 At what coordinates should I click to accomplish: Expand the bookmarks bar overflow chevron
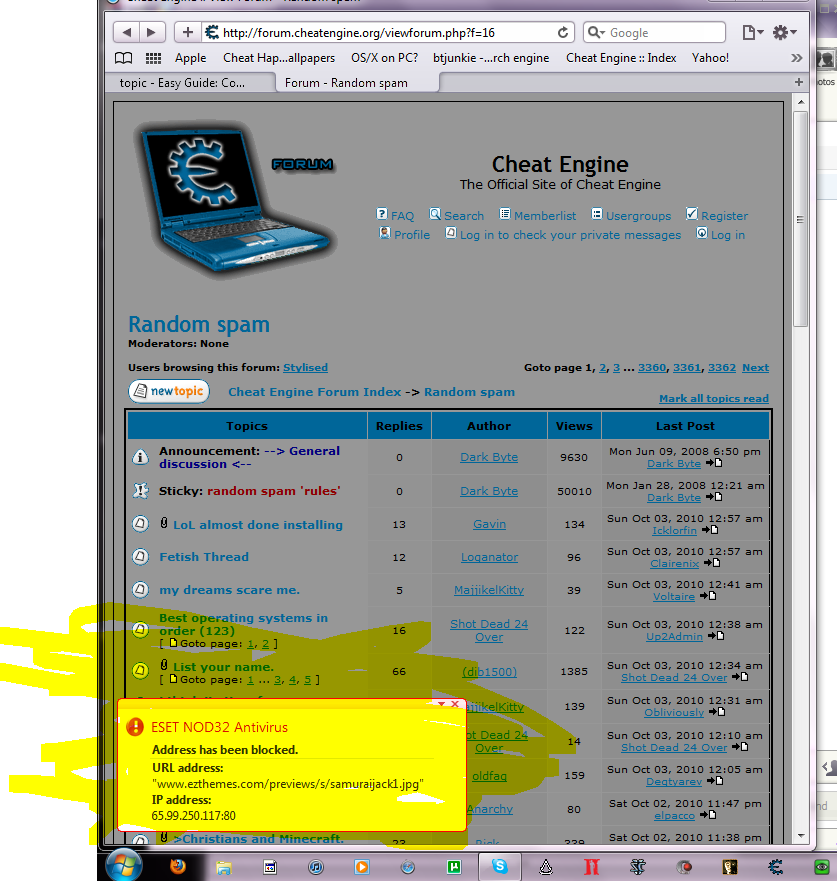[x=797, y=58]
